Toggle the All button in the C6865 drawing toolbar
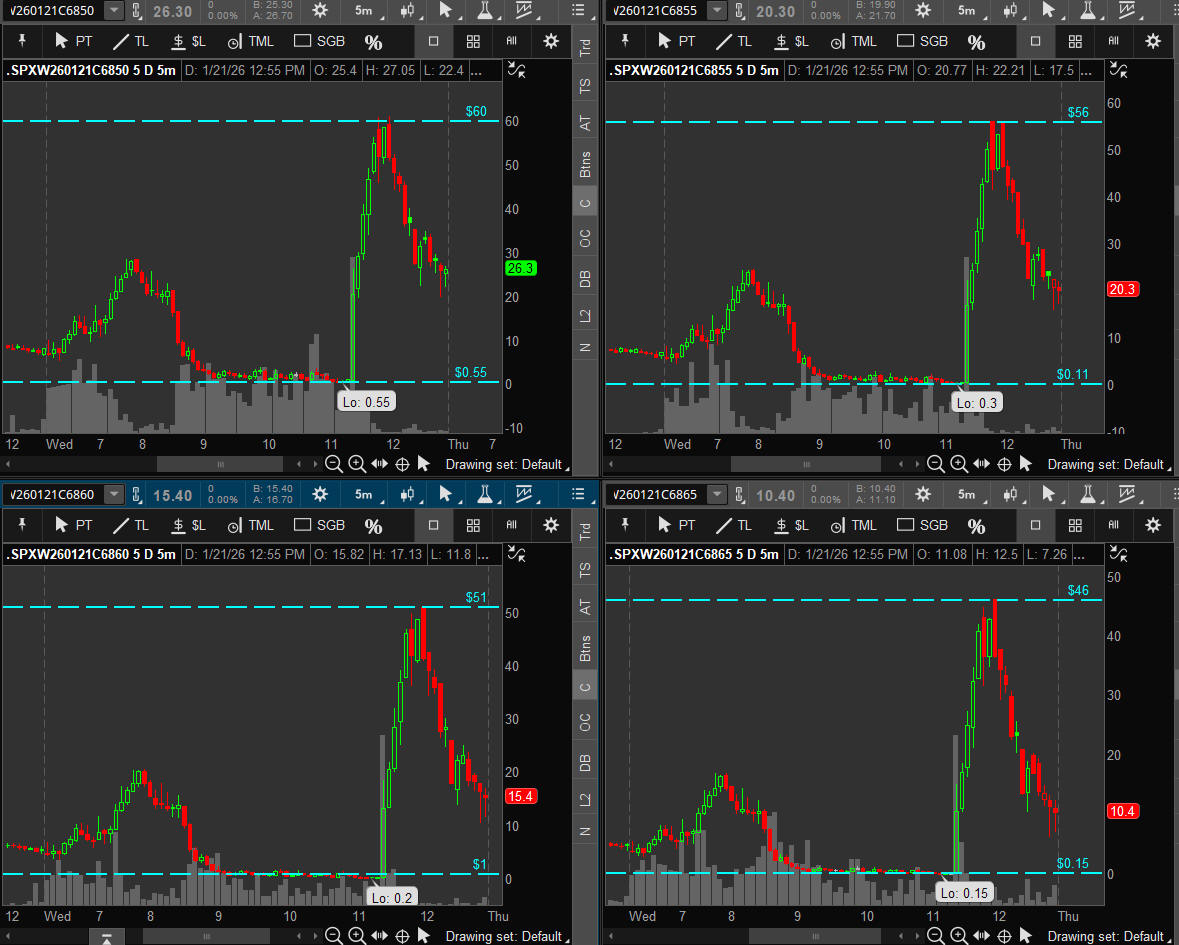Image resolution: width=1179 pixels, height=945 pixels. coord(1113,525)
